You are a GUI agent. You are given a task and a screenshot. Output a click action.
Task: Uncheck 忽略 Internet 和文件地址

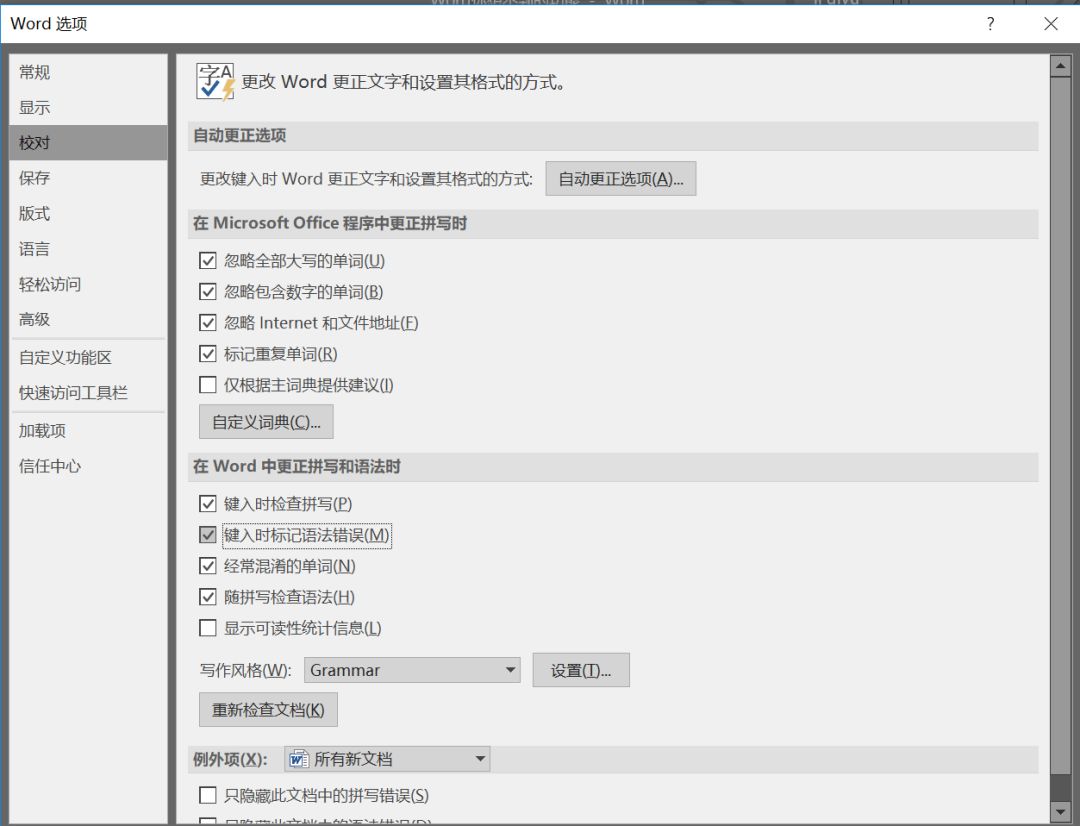207,322
